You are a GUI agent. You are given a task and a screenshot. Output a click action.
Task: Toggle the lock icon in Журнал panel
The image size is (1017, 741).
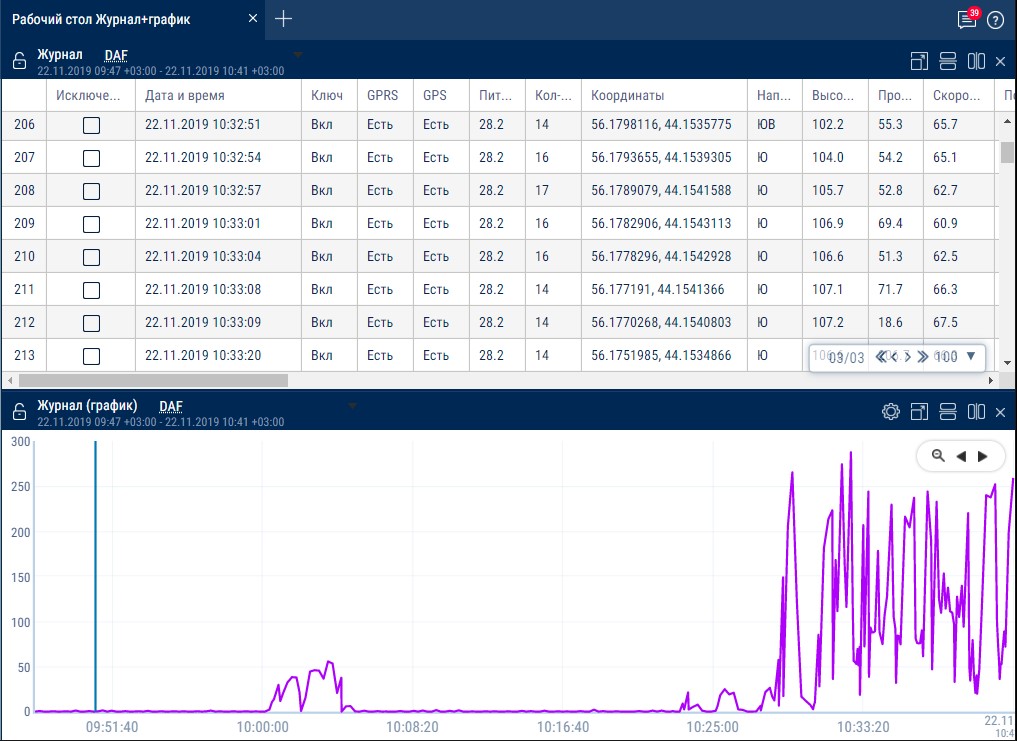point(19,61)
